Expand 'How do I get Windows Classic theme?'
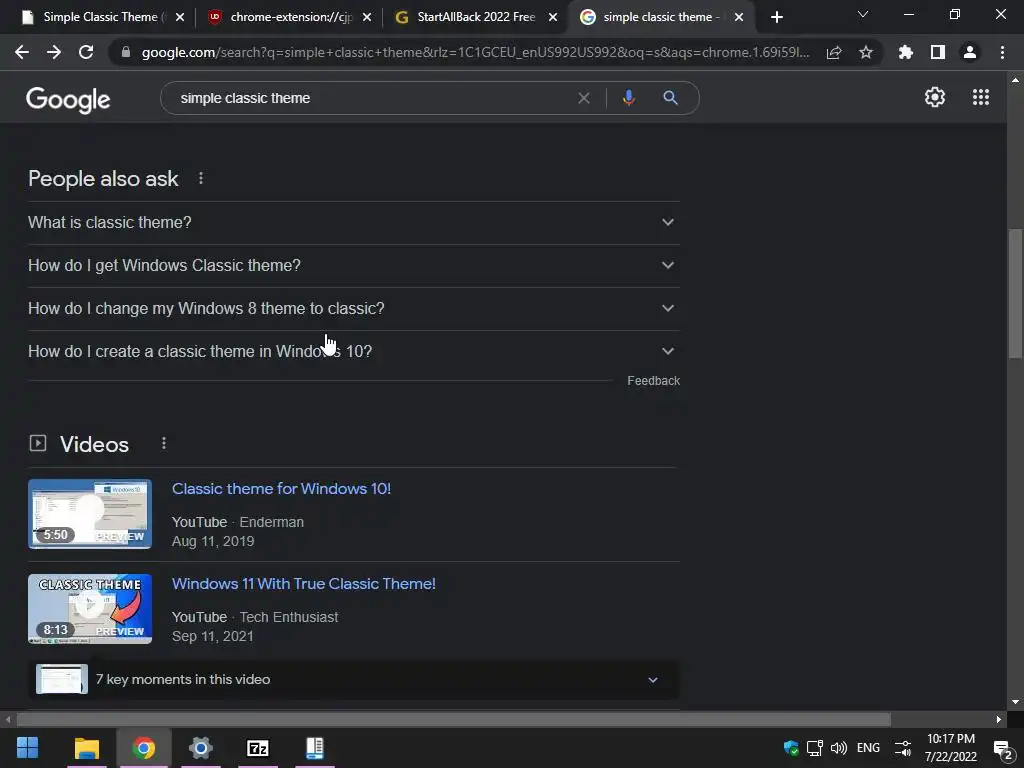 click(x=353, y=266)
